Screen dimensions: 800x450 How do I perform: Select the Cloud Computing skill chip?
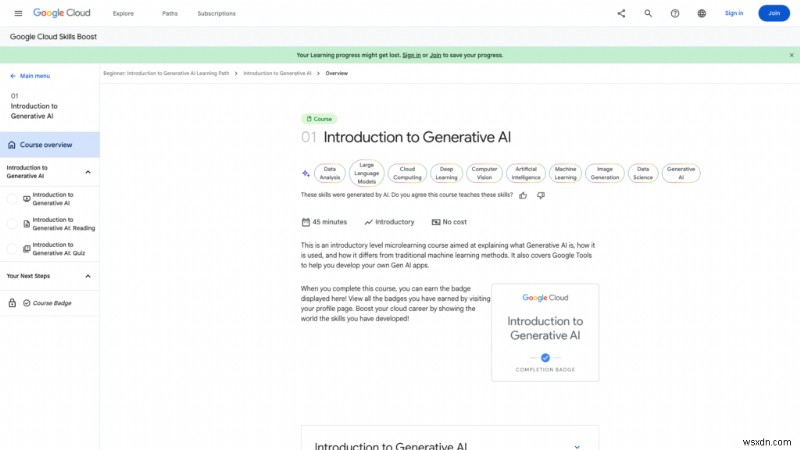coord(407,173)
